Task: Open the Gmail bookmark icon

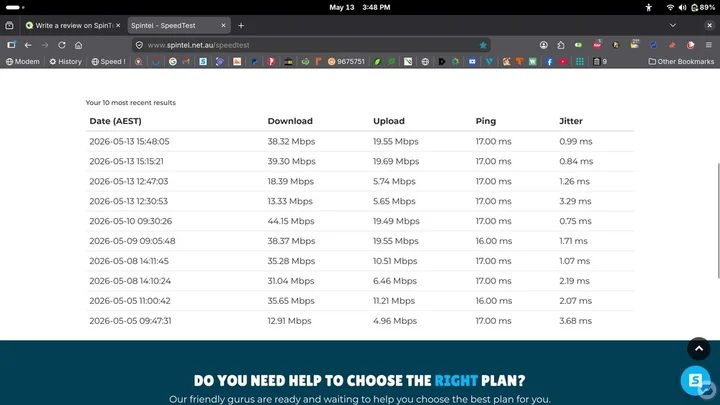Action: click(x=186, y=62)
